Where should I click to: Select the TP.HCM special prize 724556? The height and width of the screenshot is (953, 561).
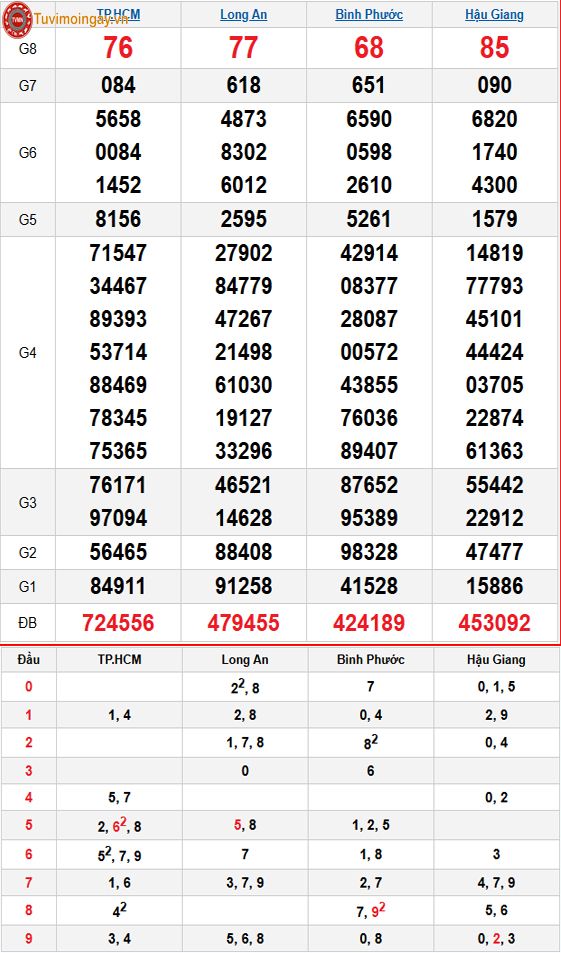tap(118, 622)
